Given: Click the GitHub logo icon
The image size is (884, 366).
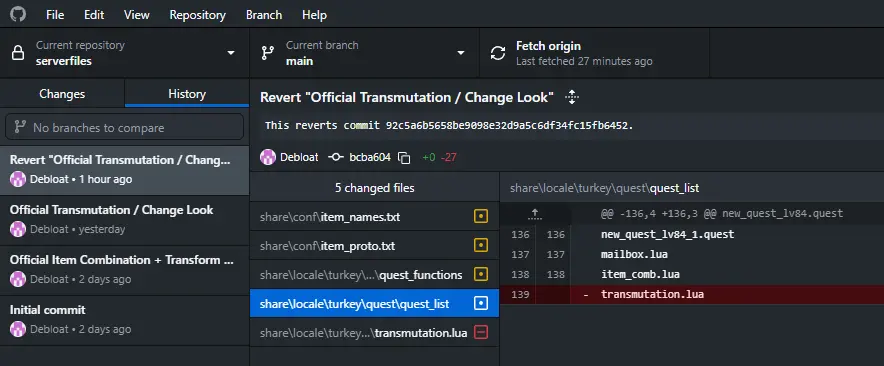Looking at the screenshot, I should (18, 14).
